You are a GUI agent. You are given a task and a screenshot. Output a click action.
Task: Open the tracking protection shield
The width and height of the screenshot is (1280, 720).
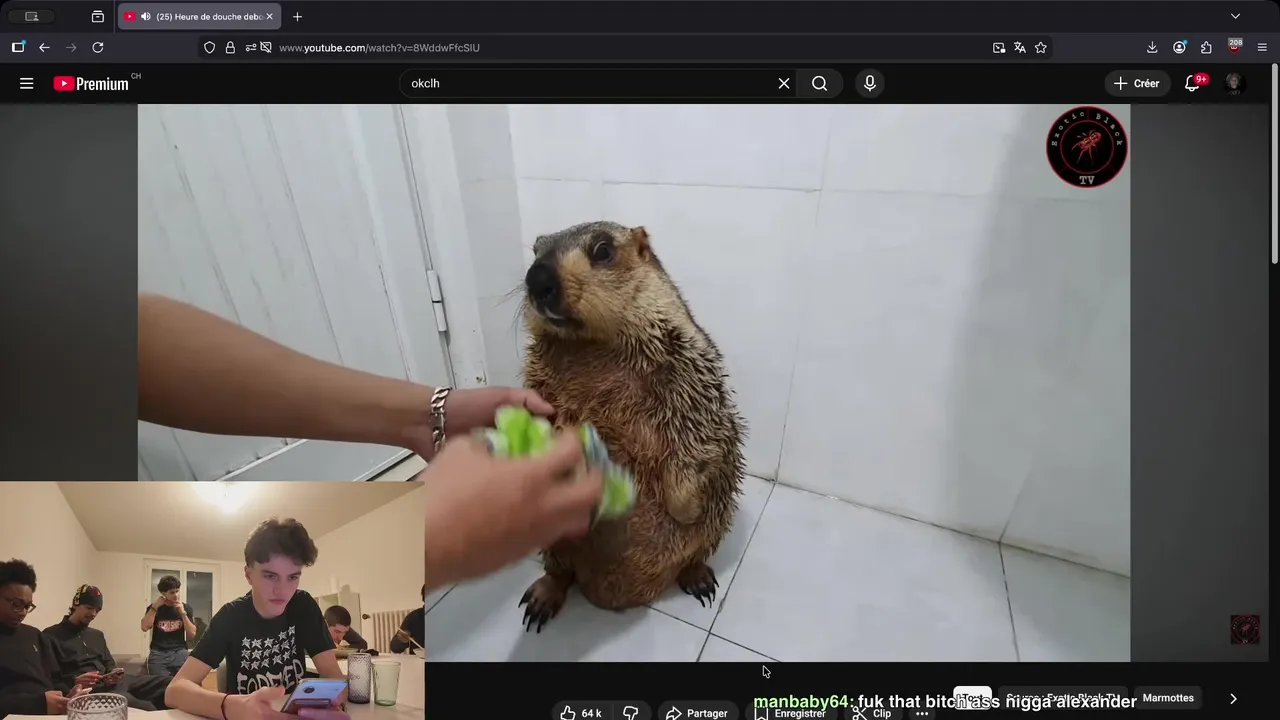[x=209, y=47]
